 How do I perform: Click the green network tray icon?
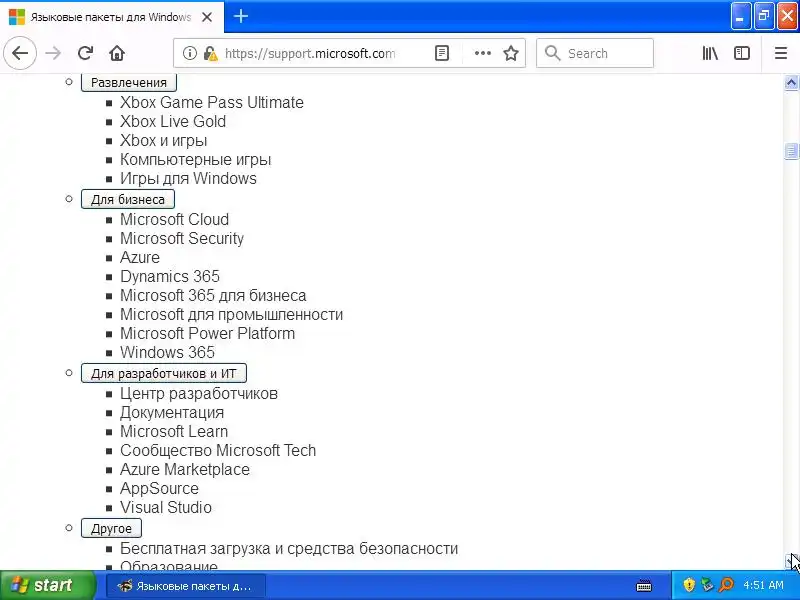point(707,585)
